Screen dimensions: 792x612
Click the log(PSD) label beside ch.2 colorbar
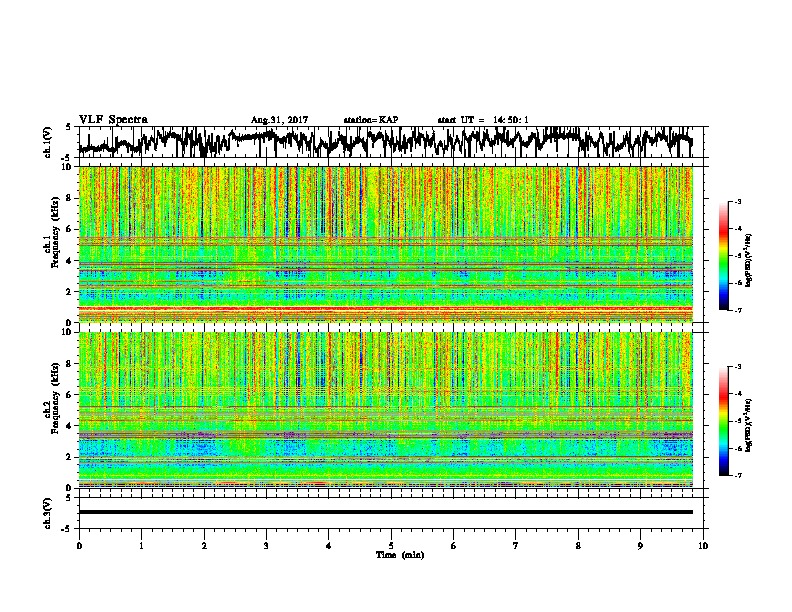748,425
